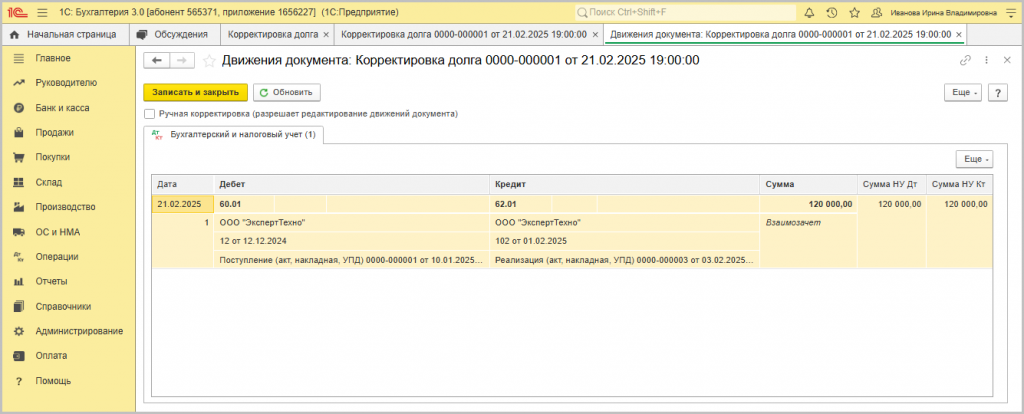Viewport: 1024px width, 414px height.
Task: Close the Корректировка долга list tab
Action: coord(326,34)
